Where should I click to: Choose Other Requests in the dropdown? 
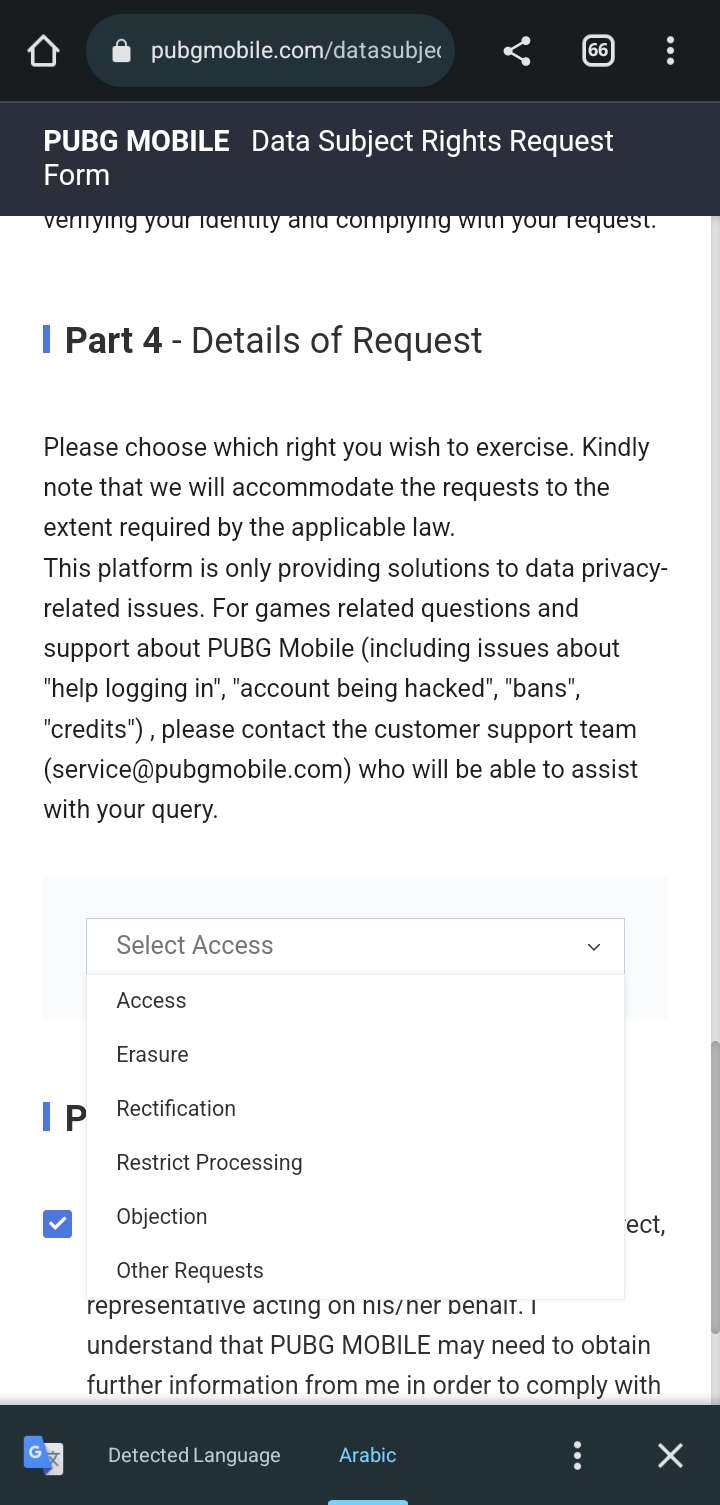[189, 1270]
